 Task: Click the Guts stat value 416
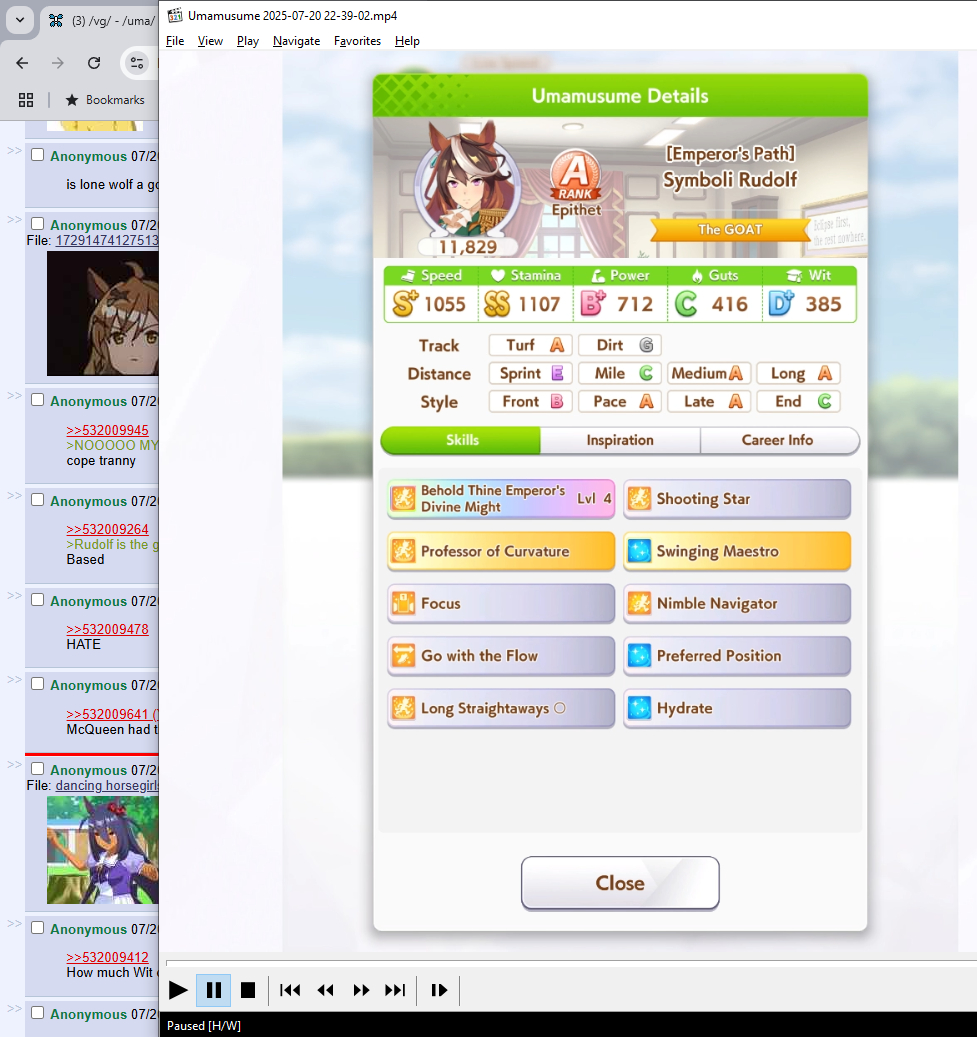point(730,304)
